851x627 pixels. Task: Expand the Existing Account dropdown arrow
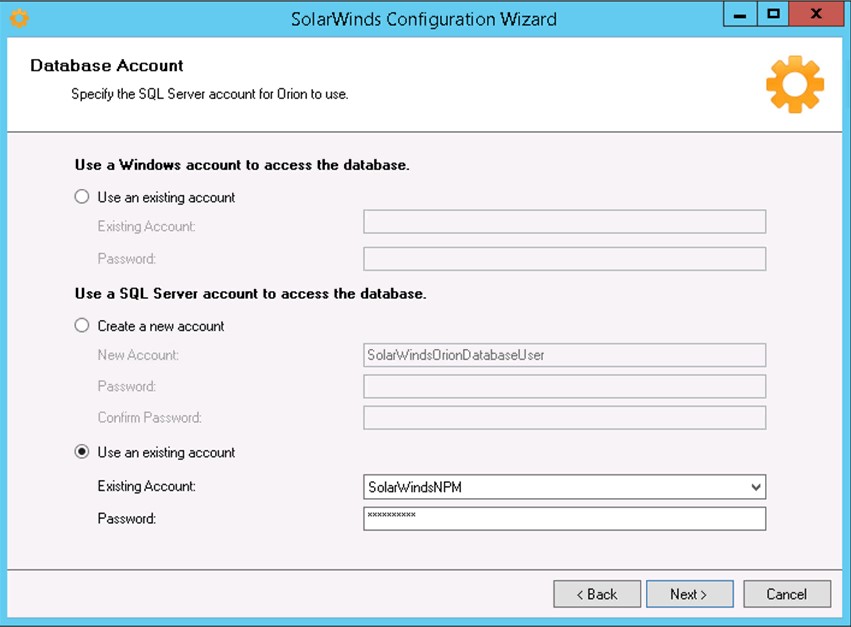tap(755, 487)
